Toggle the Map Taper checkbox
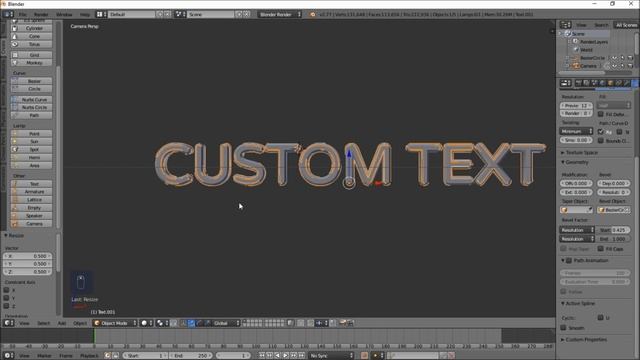Screen dimensions: 640x360 tap(563, 248)
